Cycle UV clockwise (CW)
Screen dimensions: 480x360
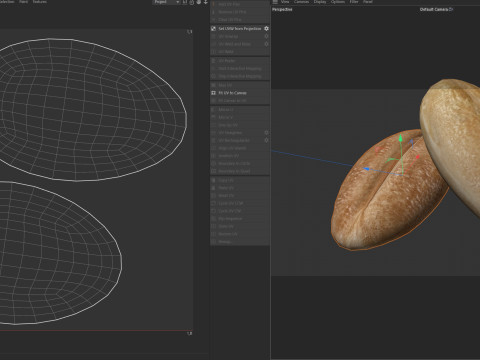230,211
